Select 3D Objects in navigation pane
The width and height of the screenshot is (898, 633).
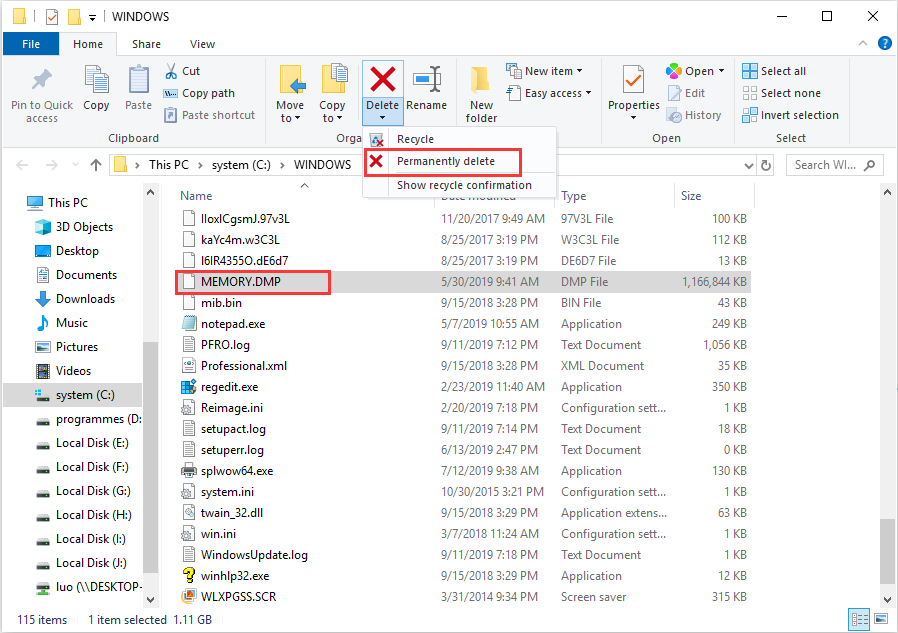point(74,227)
